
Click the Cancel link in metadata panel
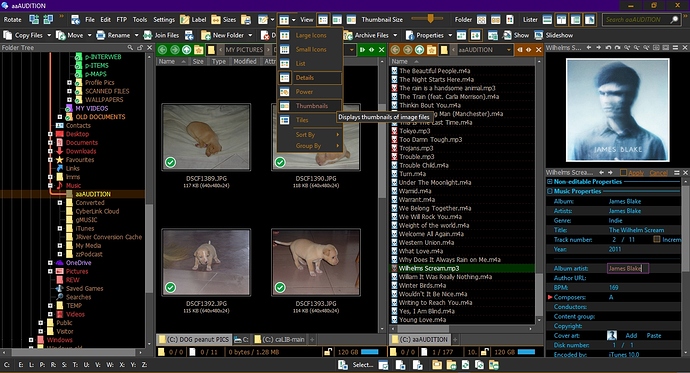click(x=658, y=172)
